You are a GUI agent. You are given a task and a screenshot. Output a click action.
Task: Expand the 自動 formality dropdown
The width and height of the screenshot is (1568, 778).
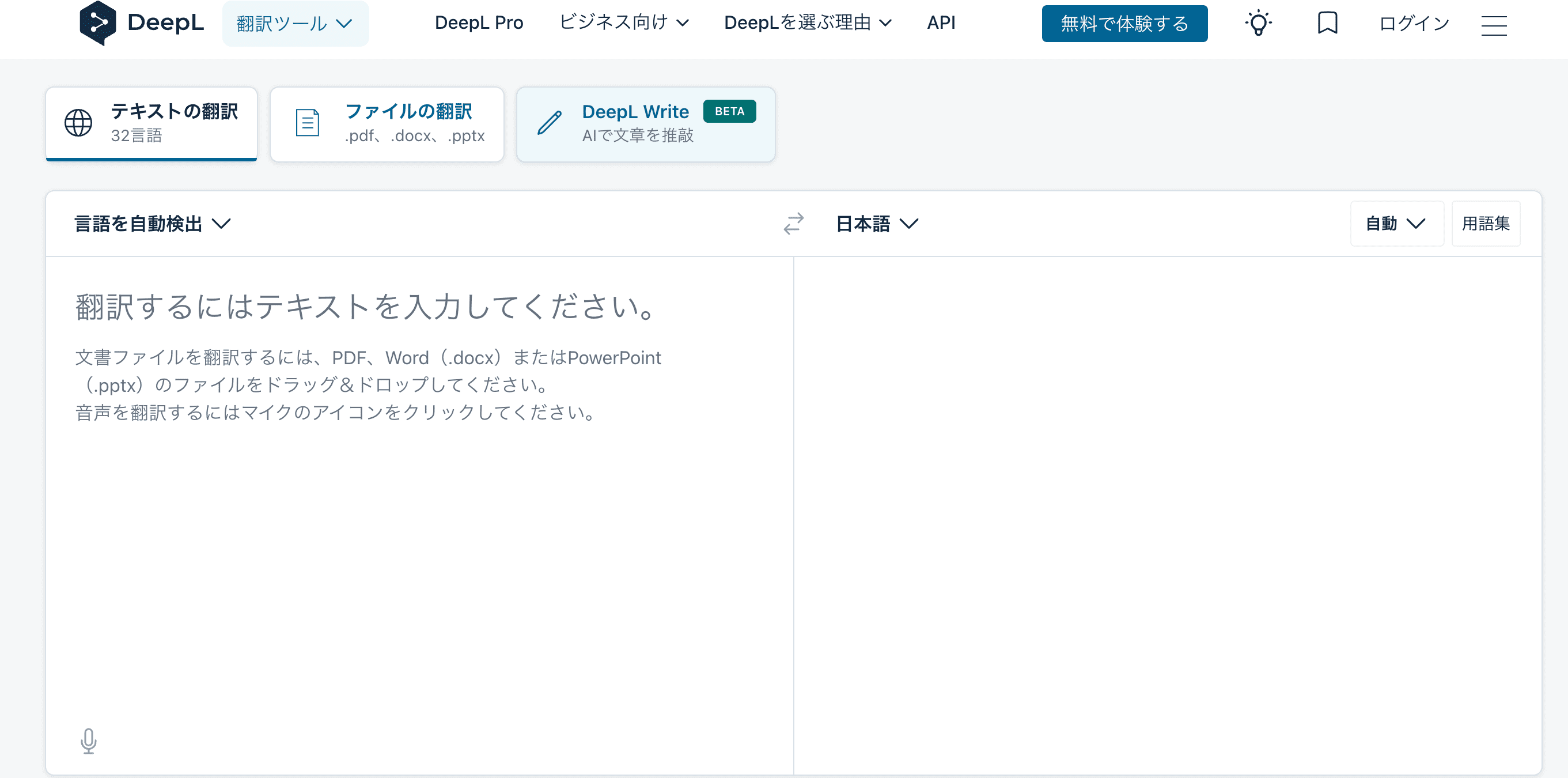click(x=1396, y=224)
